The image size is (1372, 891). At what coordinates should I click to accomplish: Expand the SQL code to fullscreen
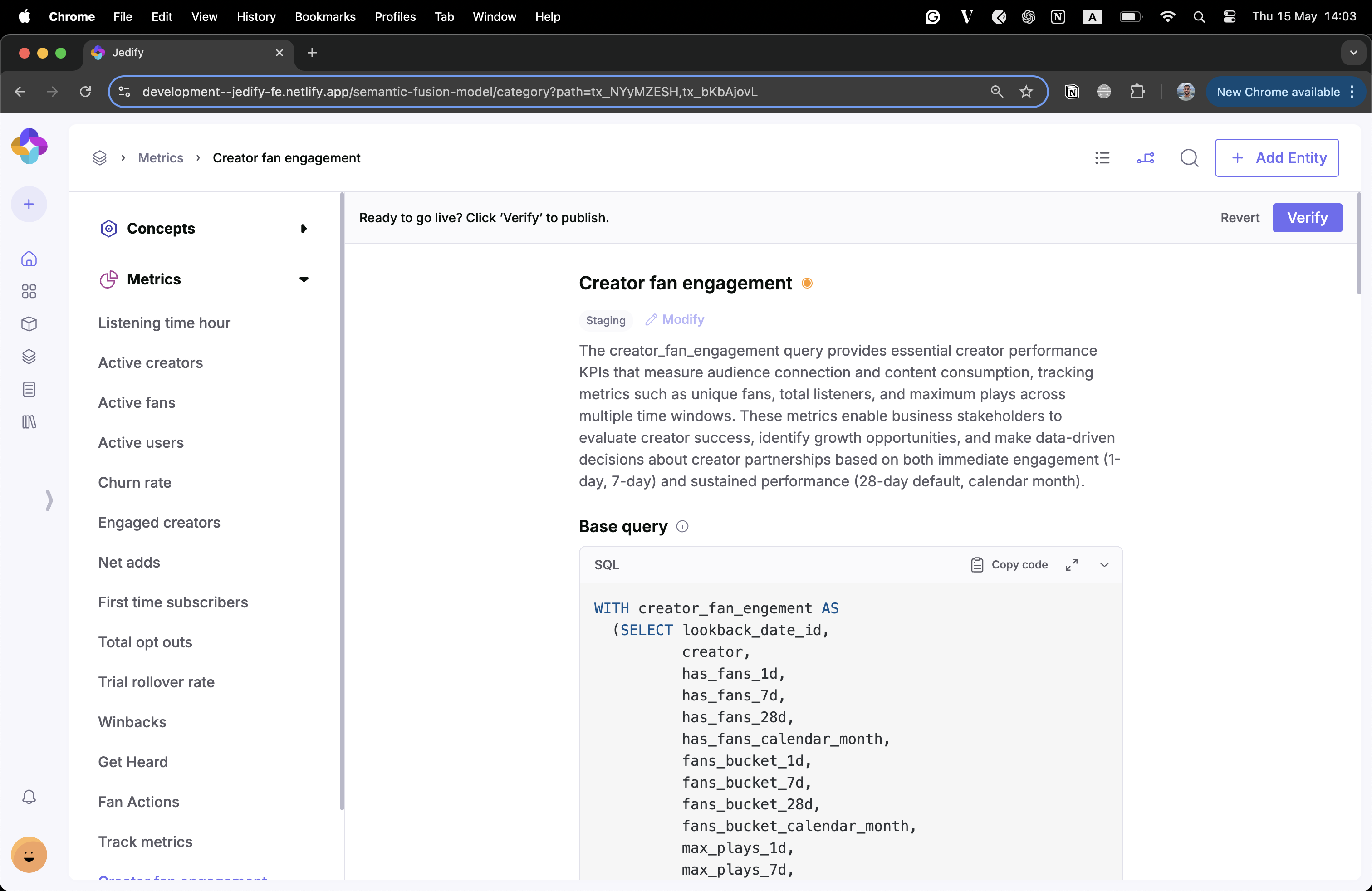pyautogui.click(x=1072, y=565)
